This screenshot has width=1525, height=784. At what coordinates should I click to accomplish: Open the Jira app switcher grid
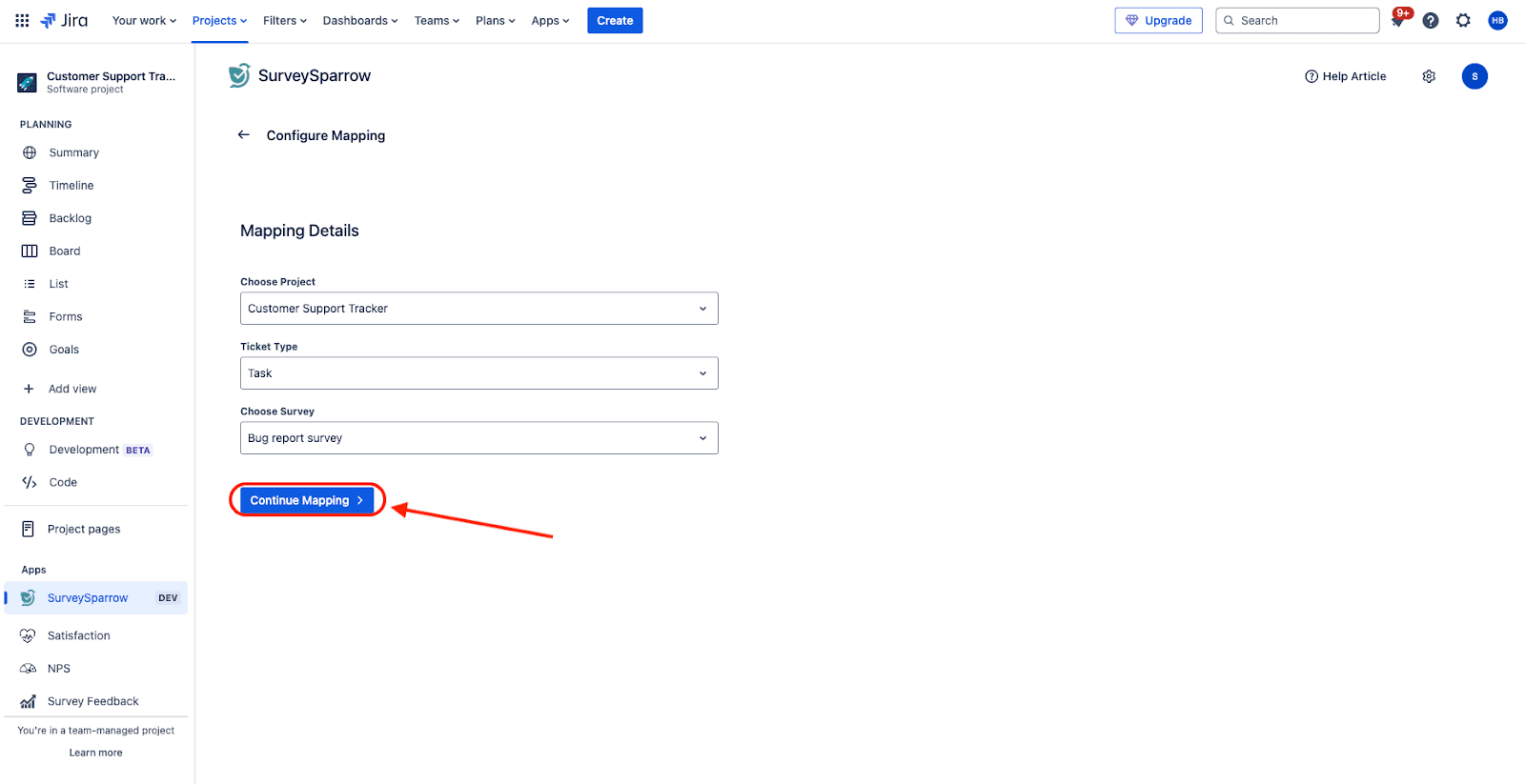coord(22,20)
